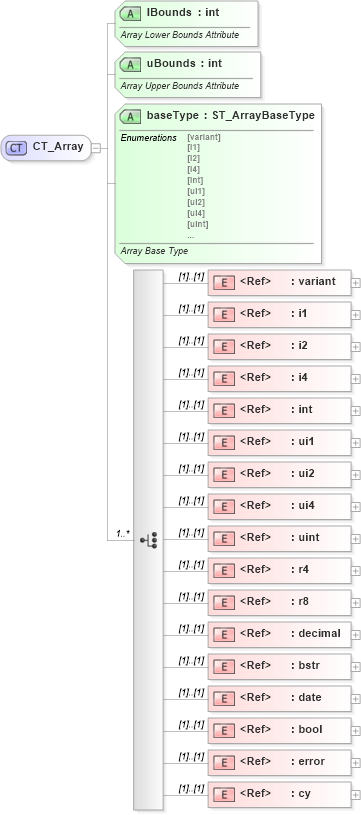Expand the bstr element reference
The height and width of the screenshot is (815, 361).
[356, 667]
